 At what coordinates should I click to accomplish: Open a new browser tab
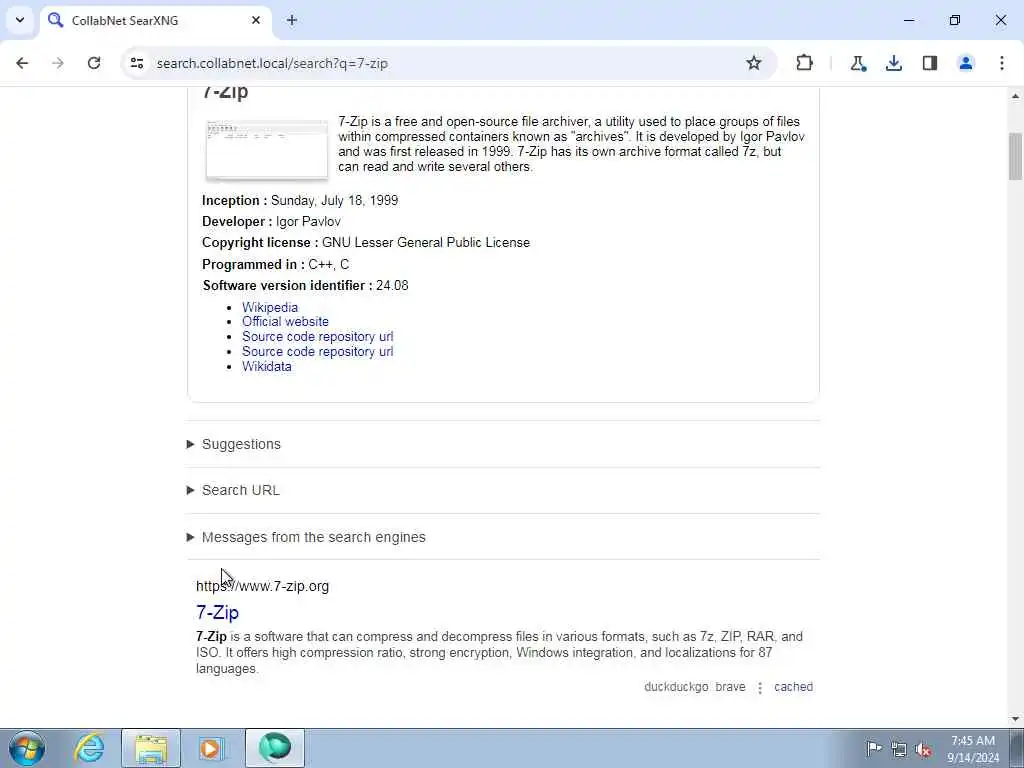coord(292,20)
